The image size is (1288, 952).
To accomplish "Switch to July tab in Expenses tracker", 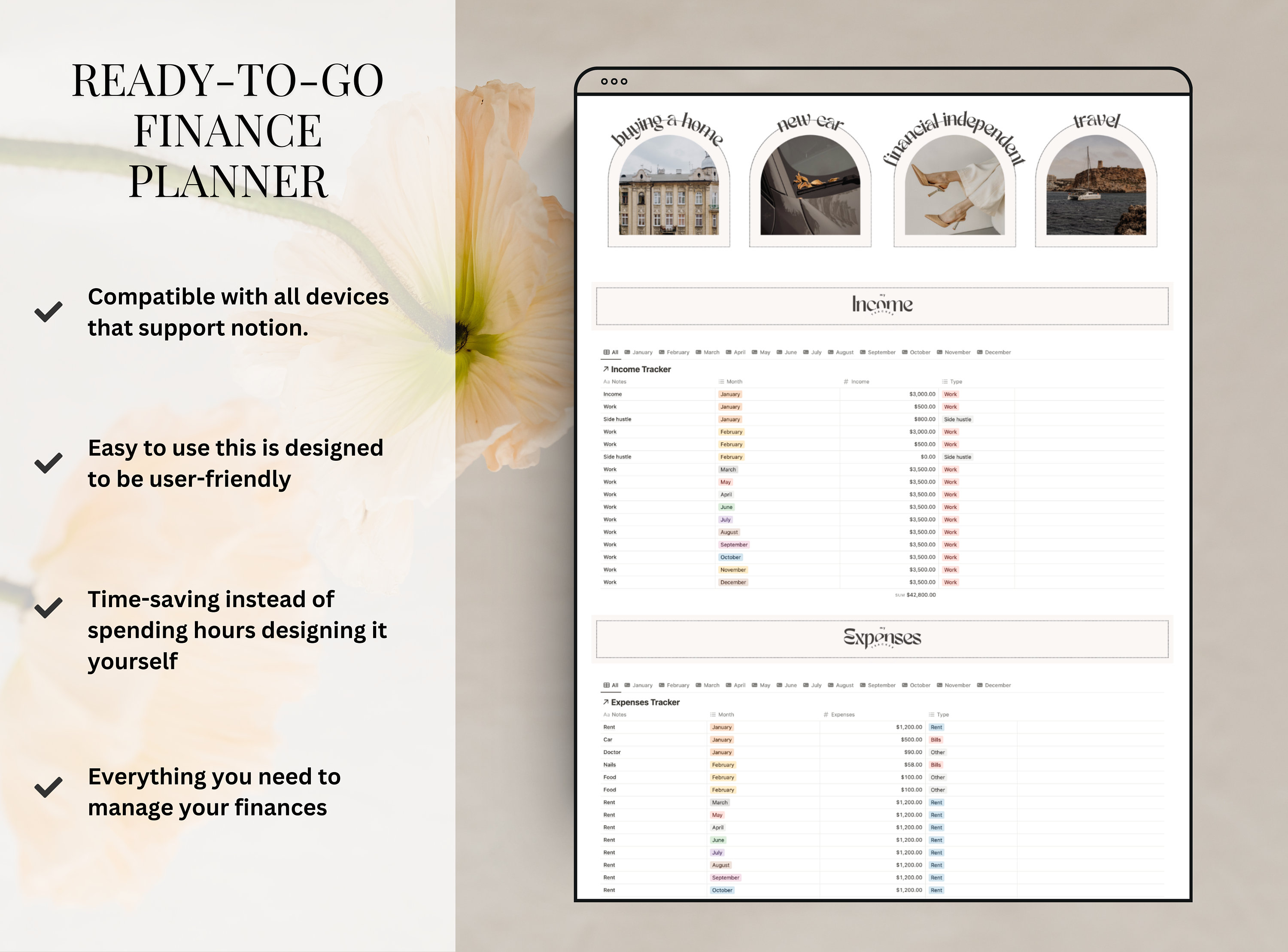I will click(x=812, y=685).
